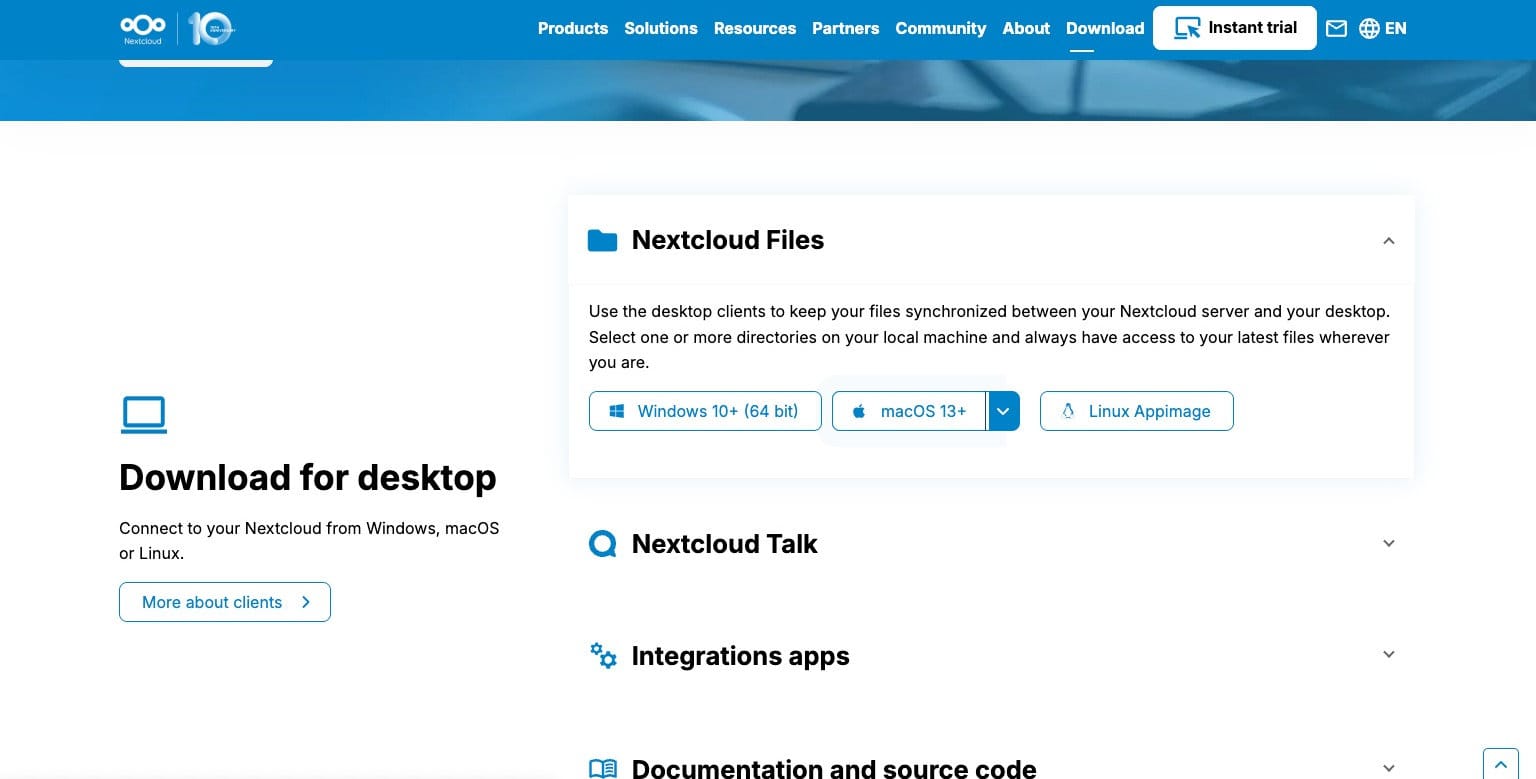Viewport: 1536px width, 779px height.
Task: Click the gears icon beside Integrations apps
Action: (603, 655)
